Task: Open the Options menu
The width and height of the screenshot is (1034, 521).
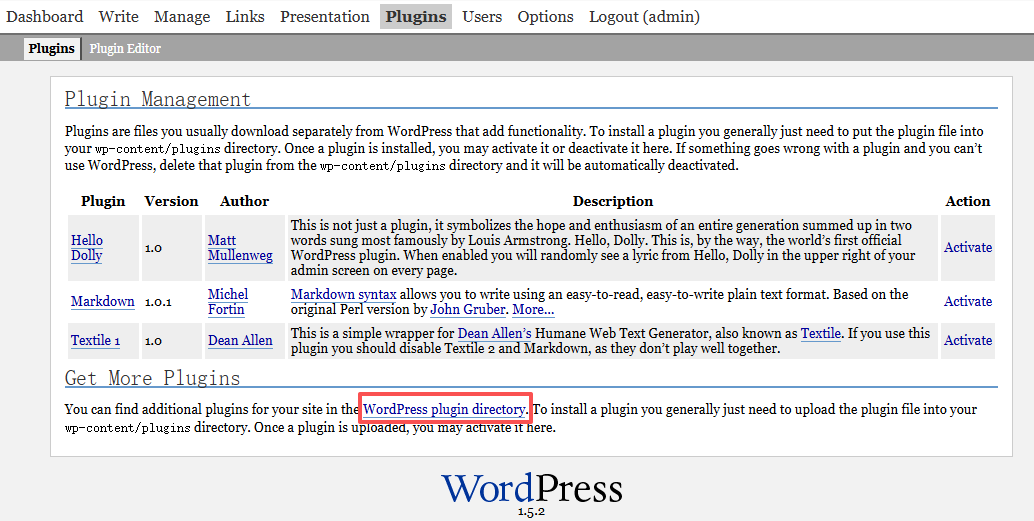Action: coord(545,16)
